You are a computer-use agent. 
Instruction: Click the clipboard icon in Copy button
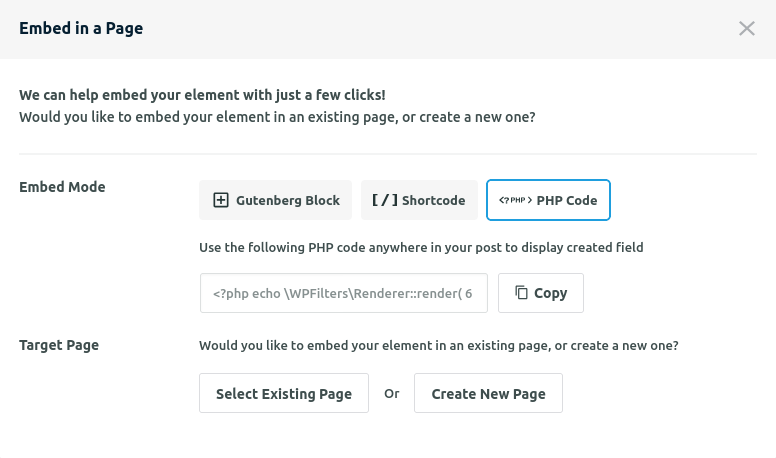point(521,293)
